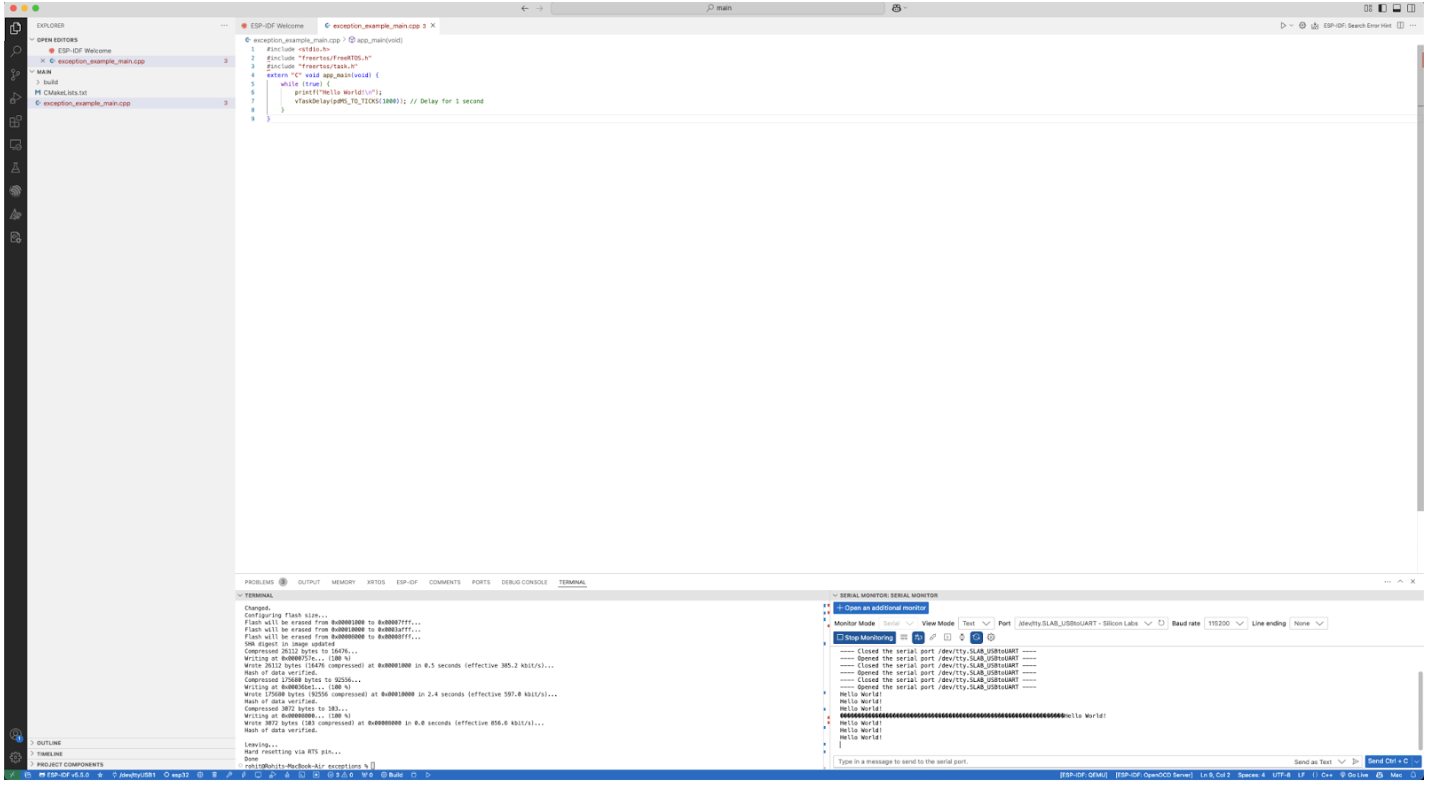This screenshot has height=787, width=1431.
Task: Click Open an additional monitor button
Action: (x=881, y=608)
